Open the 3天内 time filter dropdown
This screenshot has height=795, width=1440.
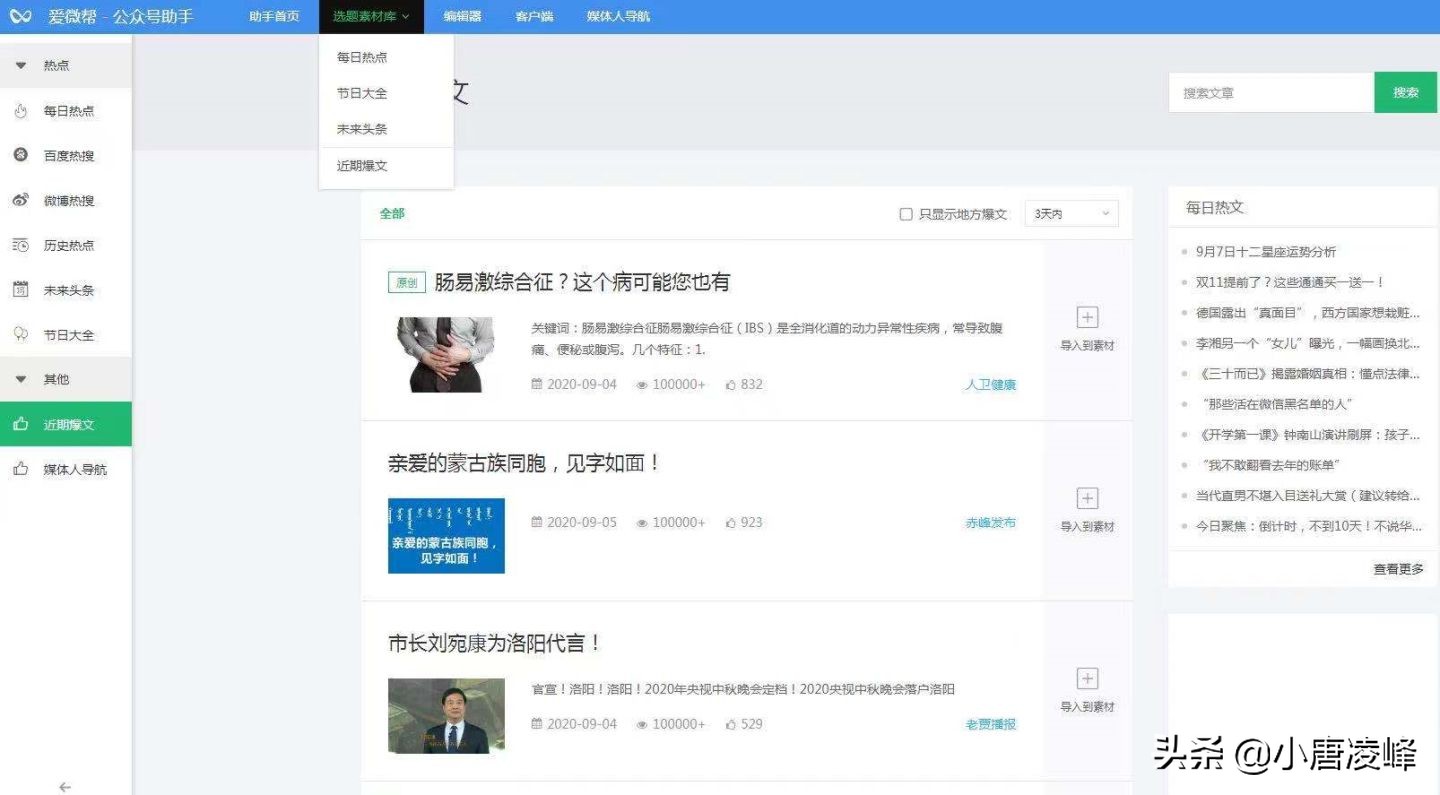pyautogui.click(x=1070, y=213)
